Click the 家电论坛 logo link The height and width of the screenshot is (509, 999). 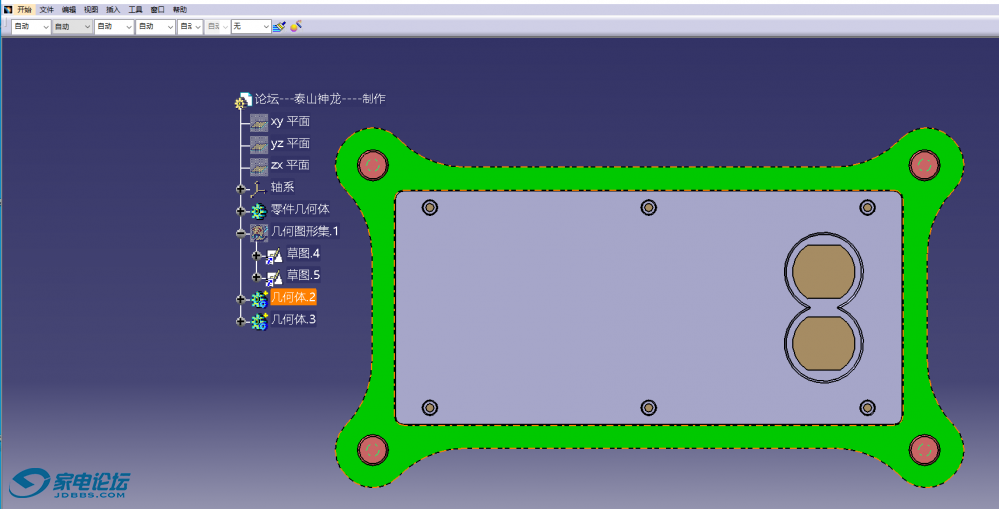(x=70, y=484)
